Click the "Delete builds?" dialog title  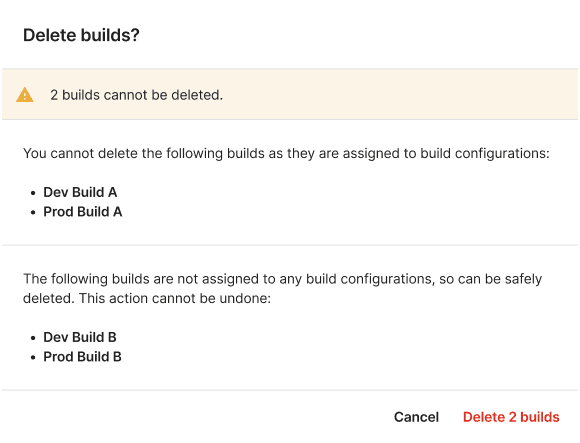click(x=81, y=35)
